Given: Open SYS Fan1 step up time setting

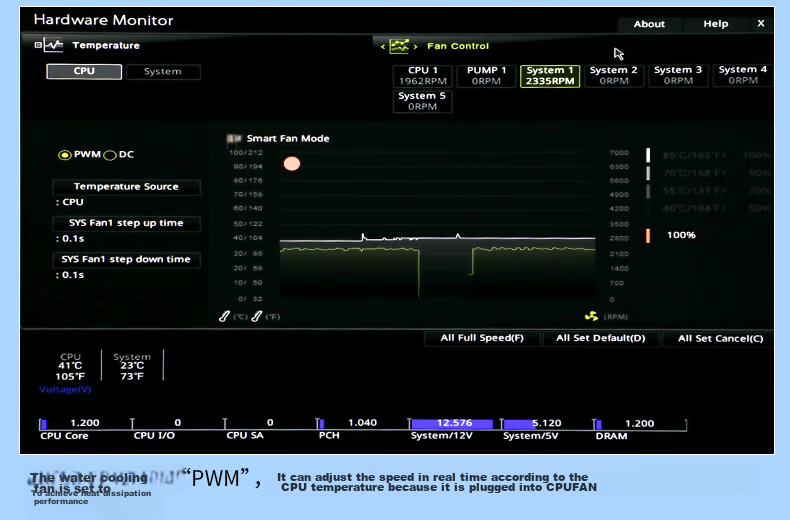Looking at the screenshot, I should click(126, 223).
